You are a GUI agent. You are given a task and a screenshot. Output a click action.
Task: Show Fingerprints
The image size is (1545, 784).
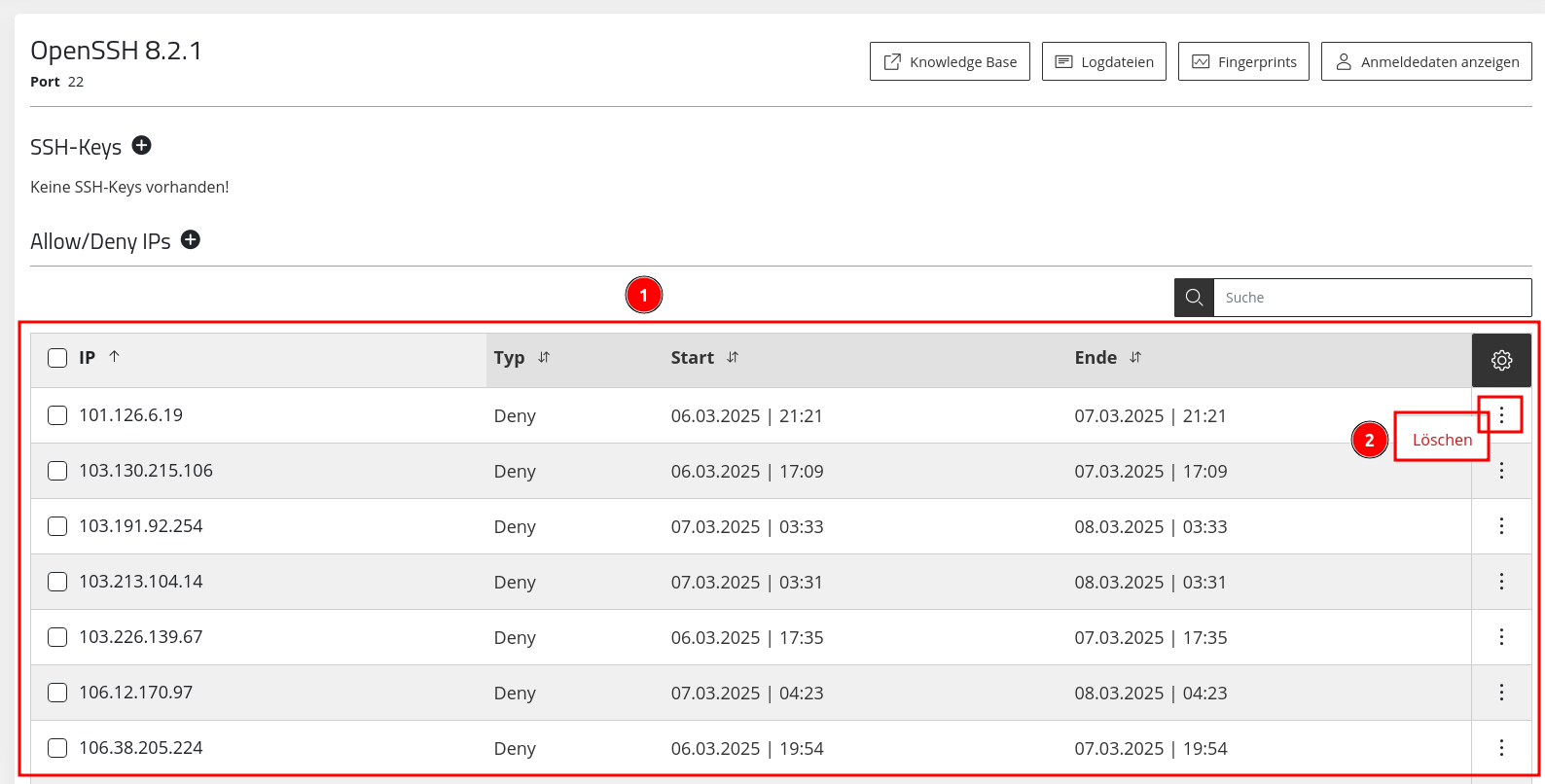tap(1243, 61)
